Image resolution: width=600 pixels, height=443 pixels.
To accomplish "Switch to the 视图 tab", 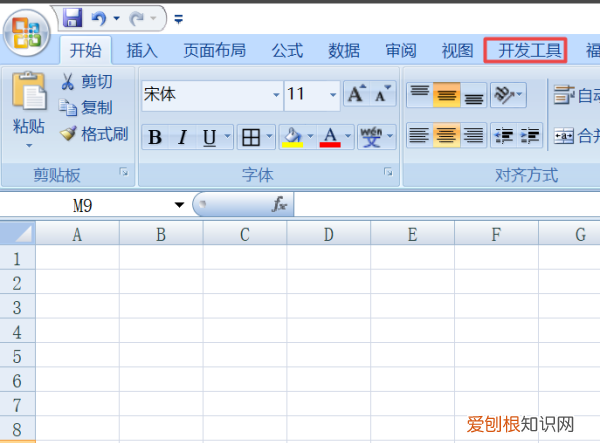I will click(x=457, y=50).
